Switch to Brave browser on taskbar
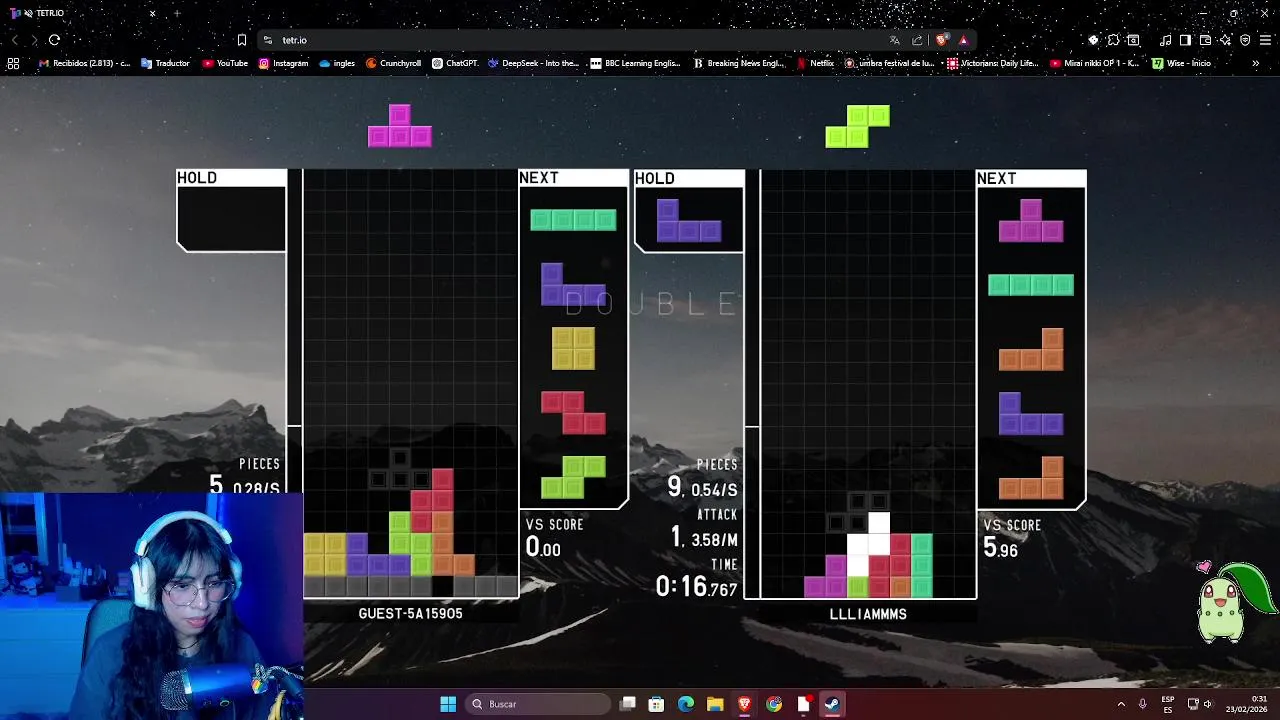Image resolution: width=1280 pixels, height=720 pixels. (744, 704)
